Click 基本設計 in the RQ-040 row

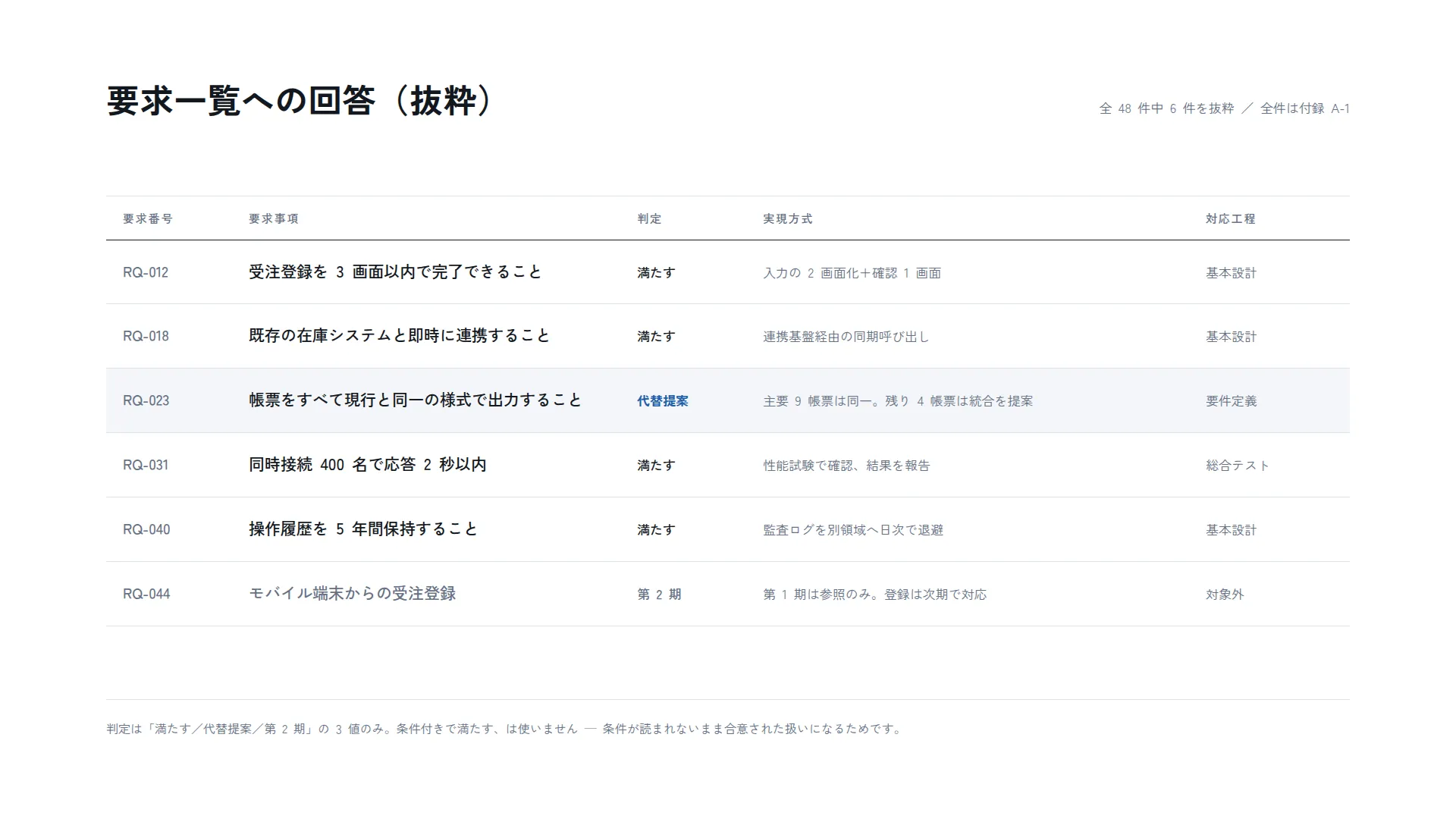click(1232, 529)
